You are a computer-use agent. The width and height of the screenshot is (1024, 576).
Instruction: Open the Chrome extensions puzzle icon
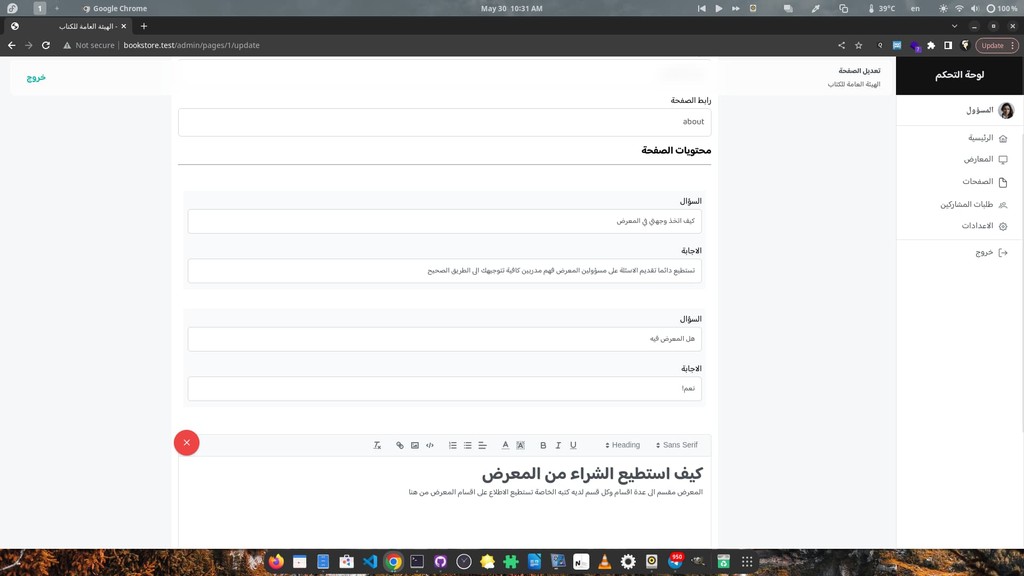click(931, 45)
